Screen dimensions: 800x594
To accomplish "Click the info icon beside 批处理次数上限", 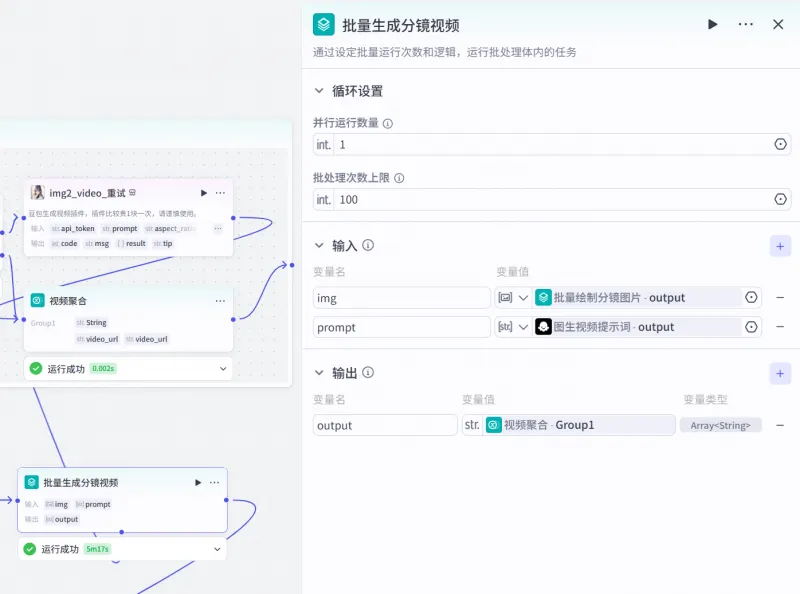I will point(397,177).
